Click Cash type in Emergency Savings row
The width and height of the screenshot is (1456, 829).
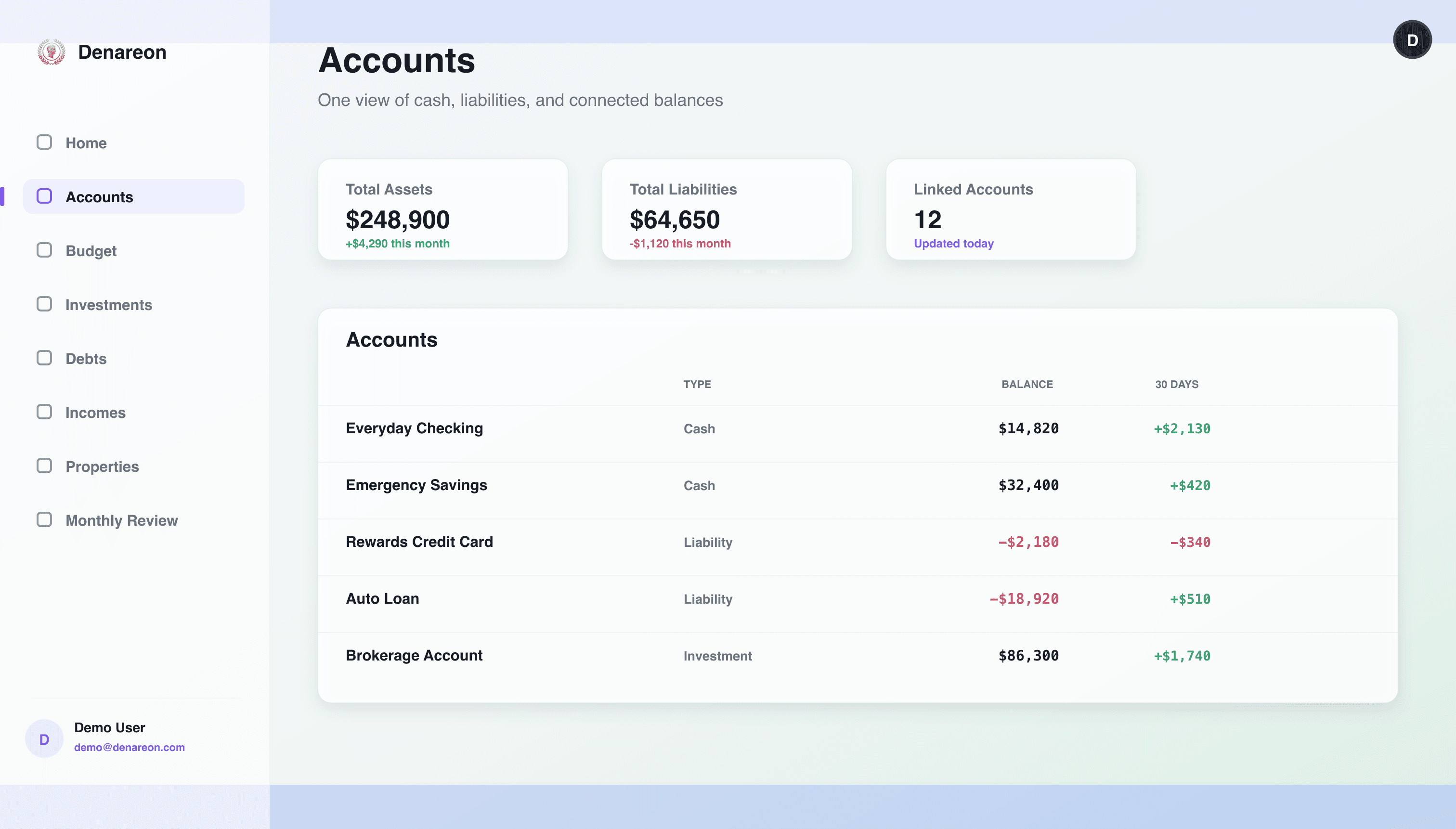(x=699, y=486)
